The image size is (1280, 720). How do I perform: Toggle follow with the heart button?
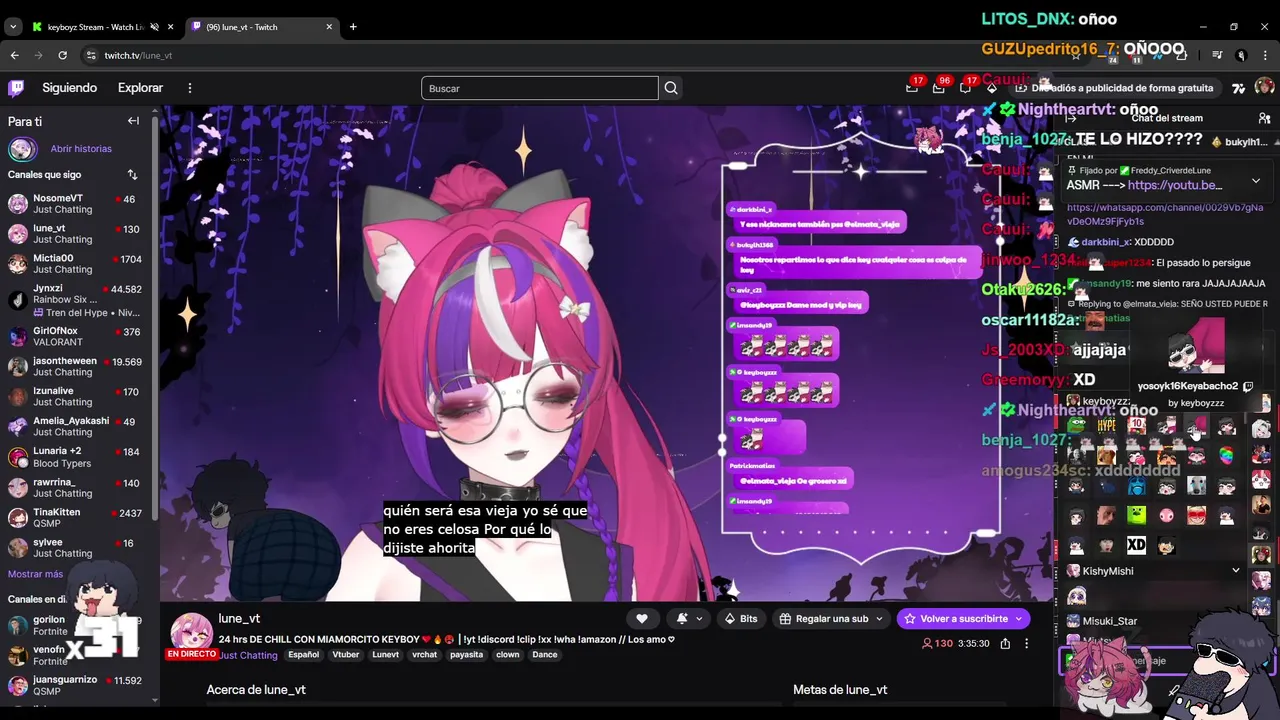coord(642,619)
